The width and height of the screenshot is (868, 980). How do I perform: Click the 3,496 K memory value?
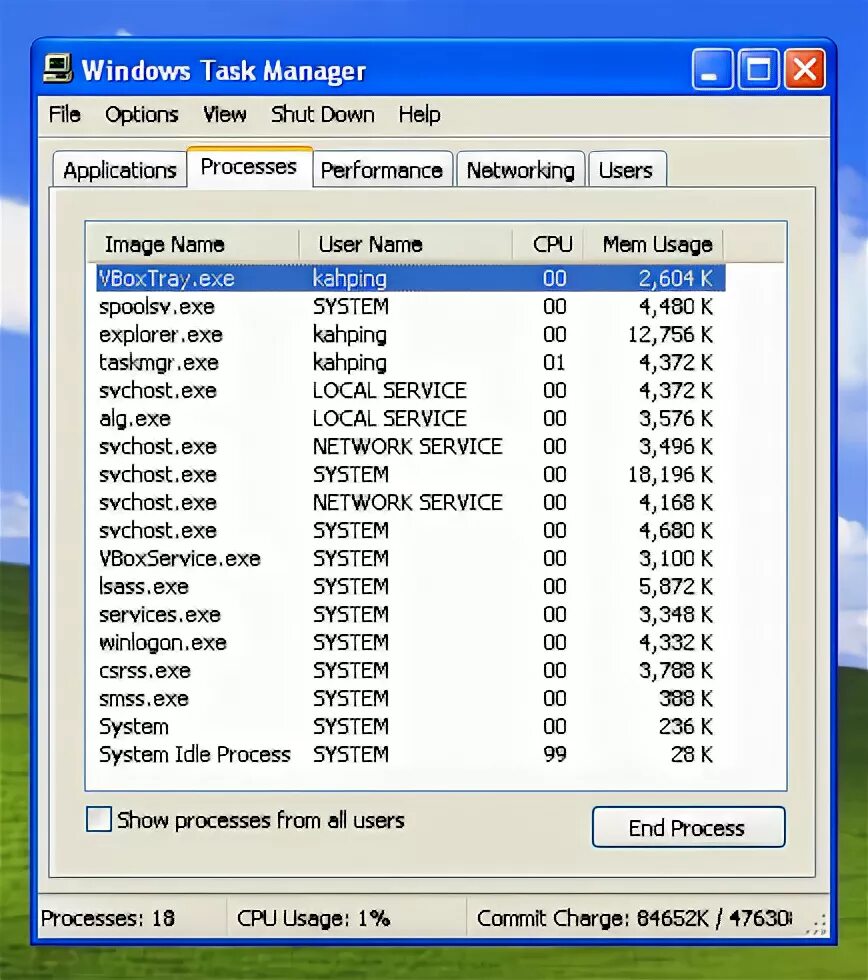tap(676, 446)
